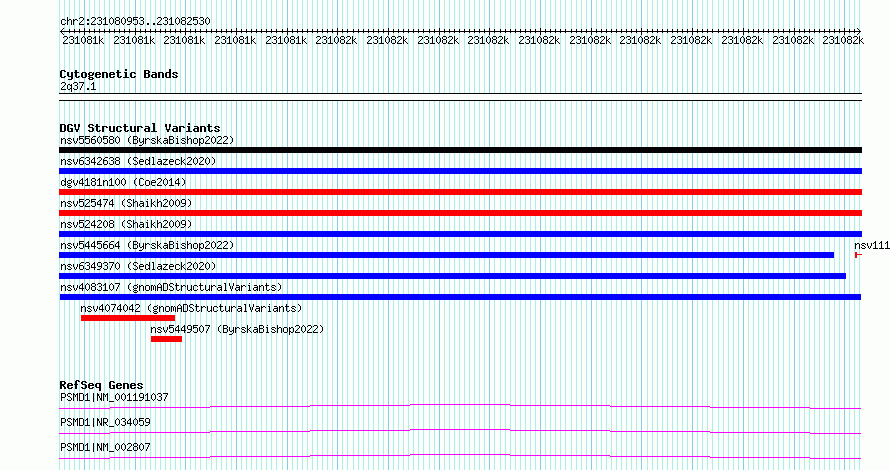890x470 pixels.
Task: Click the tiny red nsv111 marker
Action: [858, 255]
